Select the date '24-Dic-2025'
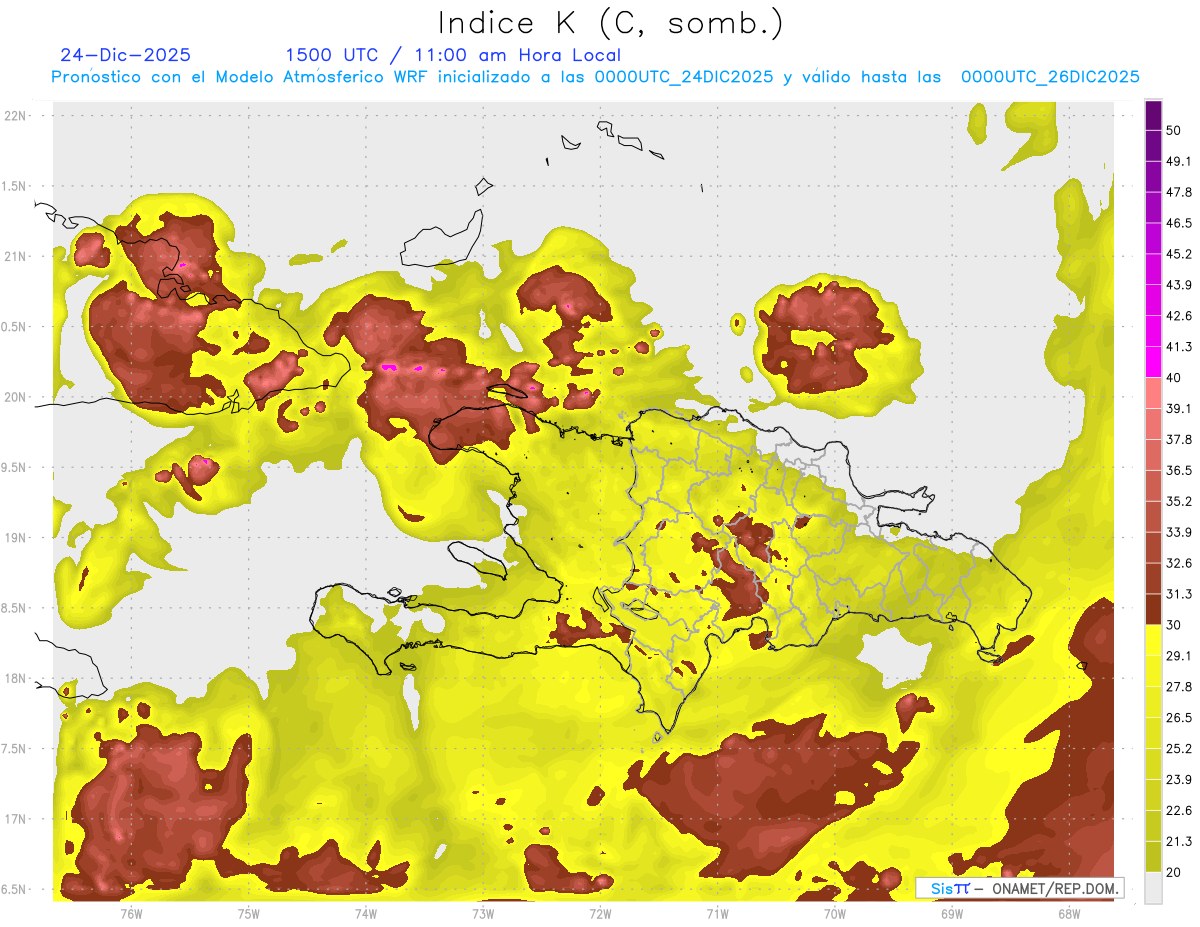Screen dimensions: 1200x927 point(125,55)
